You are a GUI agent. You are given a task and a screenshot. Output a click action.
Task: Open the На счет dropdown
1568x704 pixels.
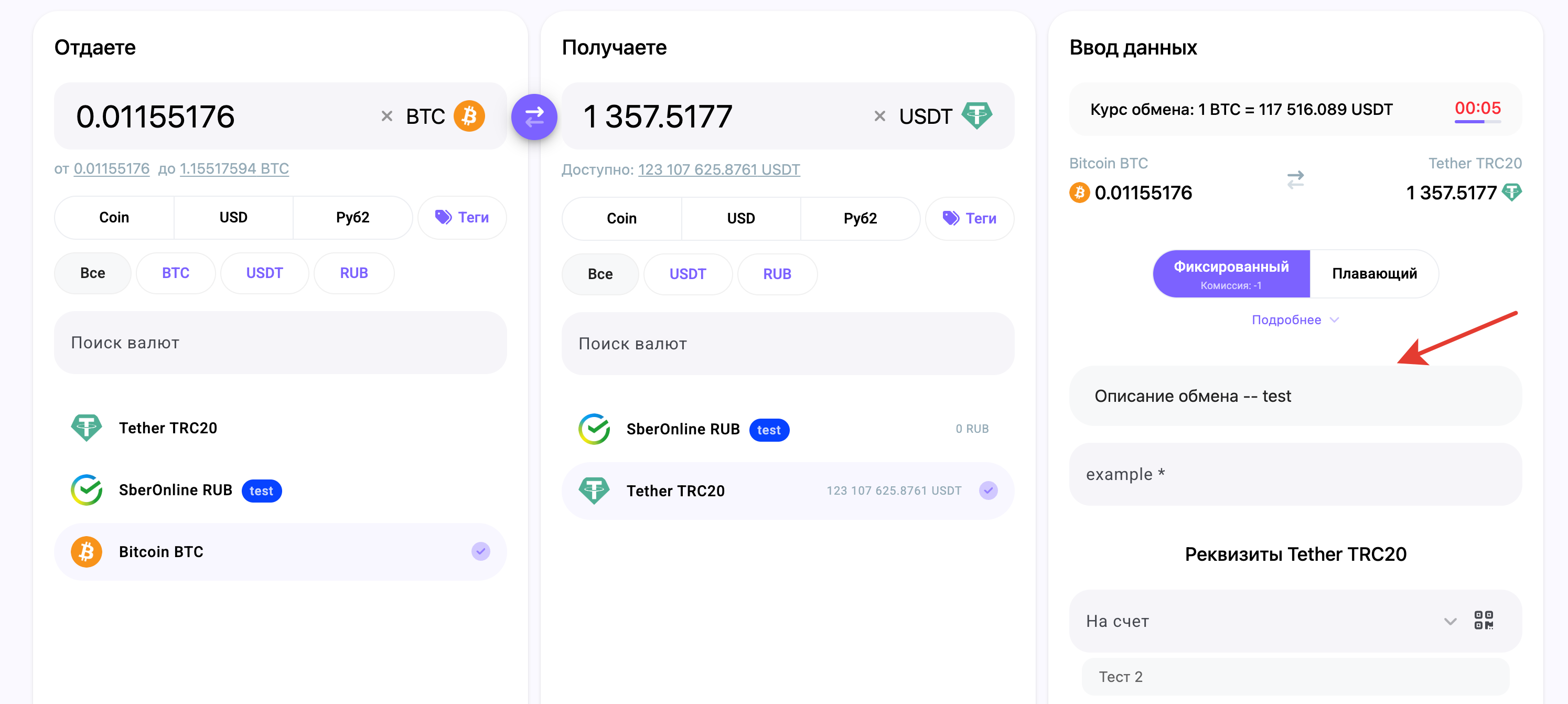pyautogui.click(x=1451, y=621)
